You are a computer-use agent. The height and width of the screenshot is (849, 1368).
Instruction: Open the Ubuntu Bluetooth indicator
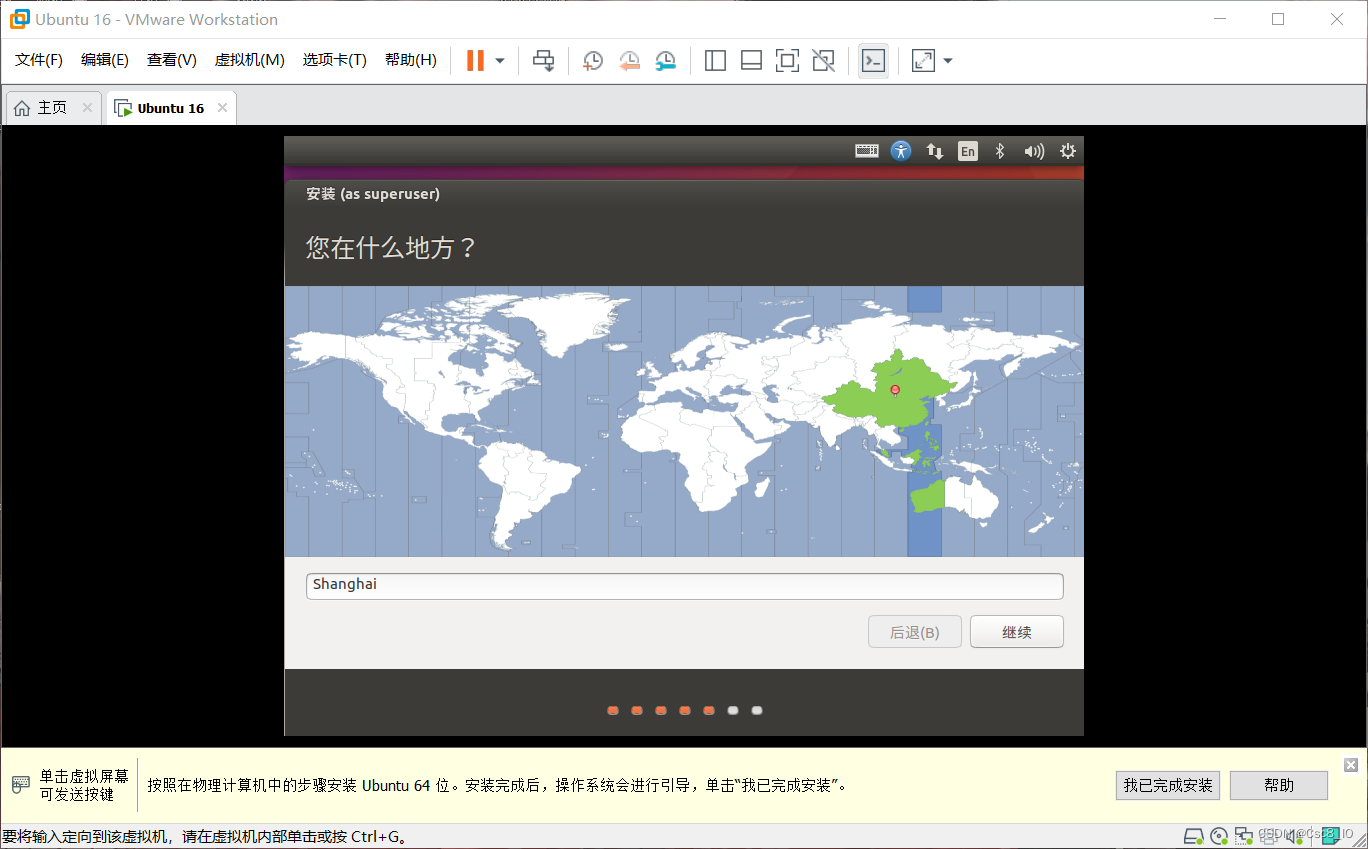(x=999, y=151)
